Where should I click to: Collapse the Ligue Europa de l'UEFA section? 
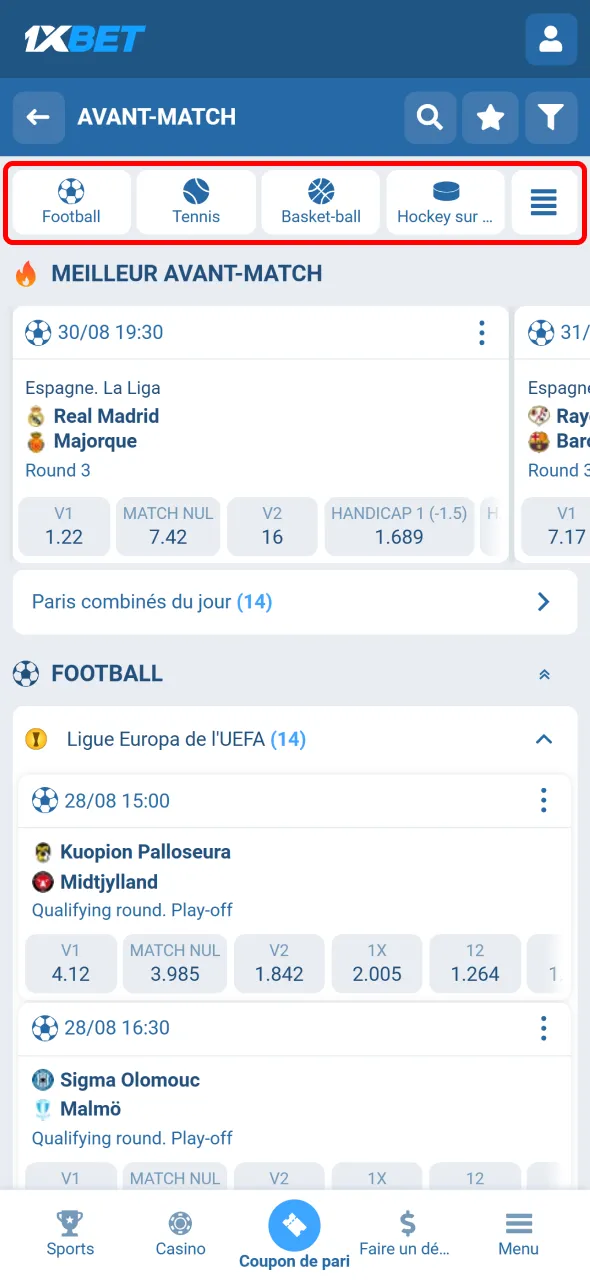(543, 739)
